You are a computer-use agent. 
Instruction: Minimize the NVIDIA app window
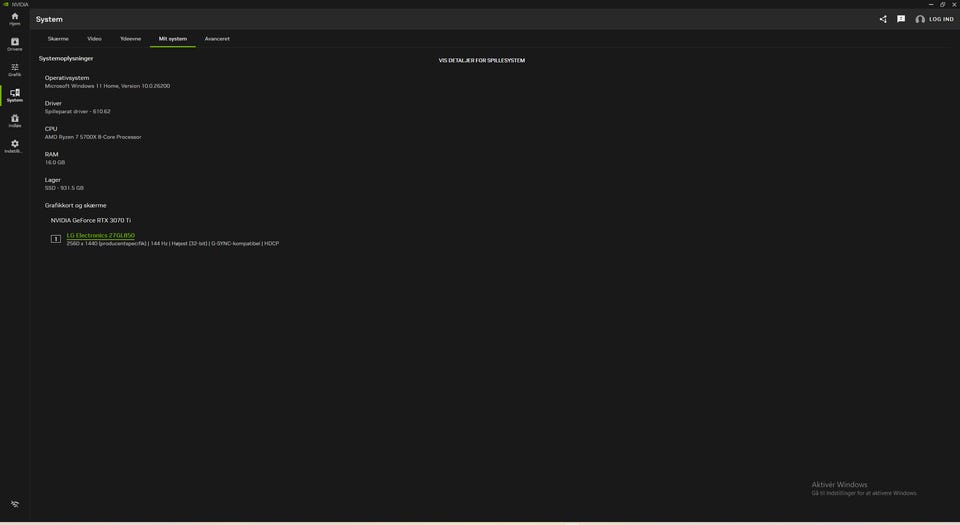tap(931, 4)
